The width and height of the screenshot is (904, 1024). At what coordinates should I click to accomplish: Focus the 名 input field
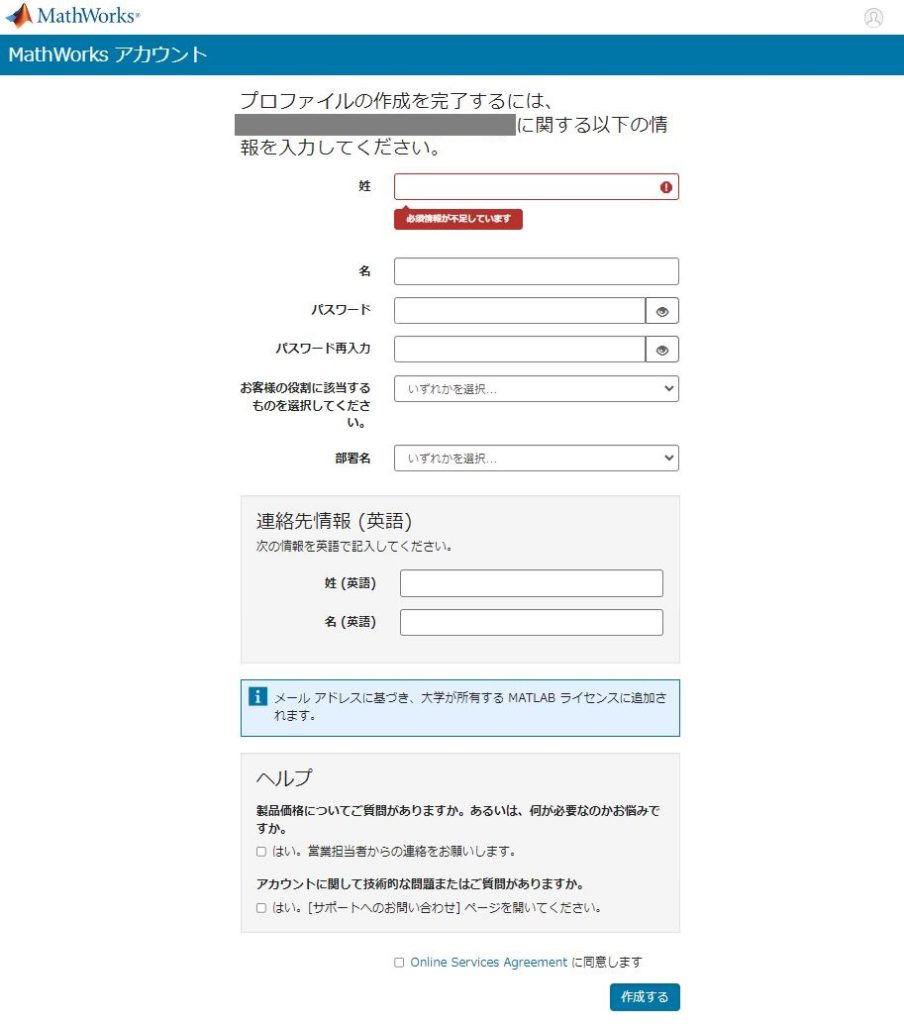536,272
